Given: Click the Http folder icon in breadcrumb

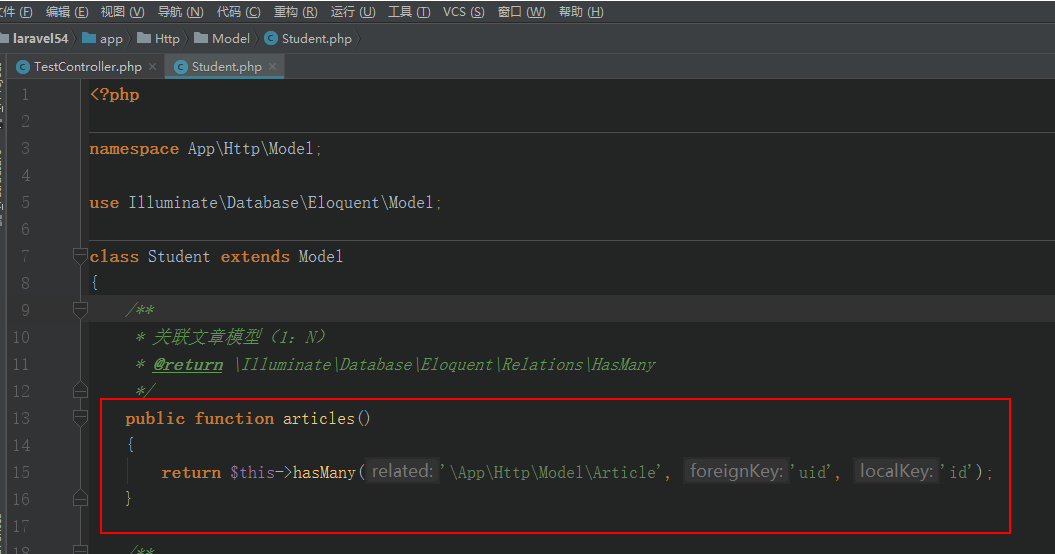Looking at the screenshot, I should pos(145,39).
